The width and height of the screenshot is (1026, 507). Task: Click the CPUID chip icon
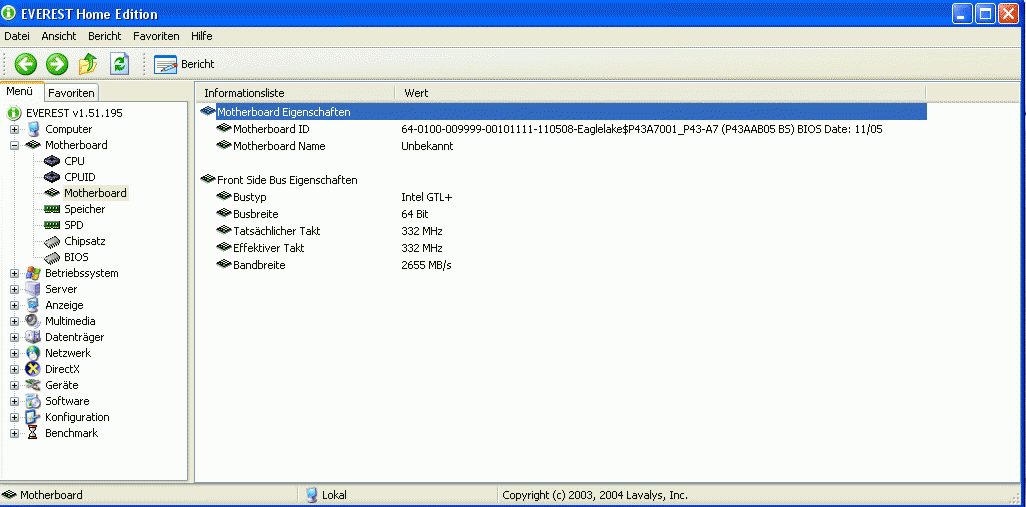pos(52,177)
